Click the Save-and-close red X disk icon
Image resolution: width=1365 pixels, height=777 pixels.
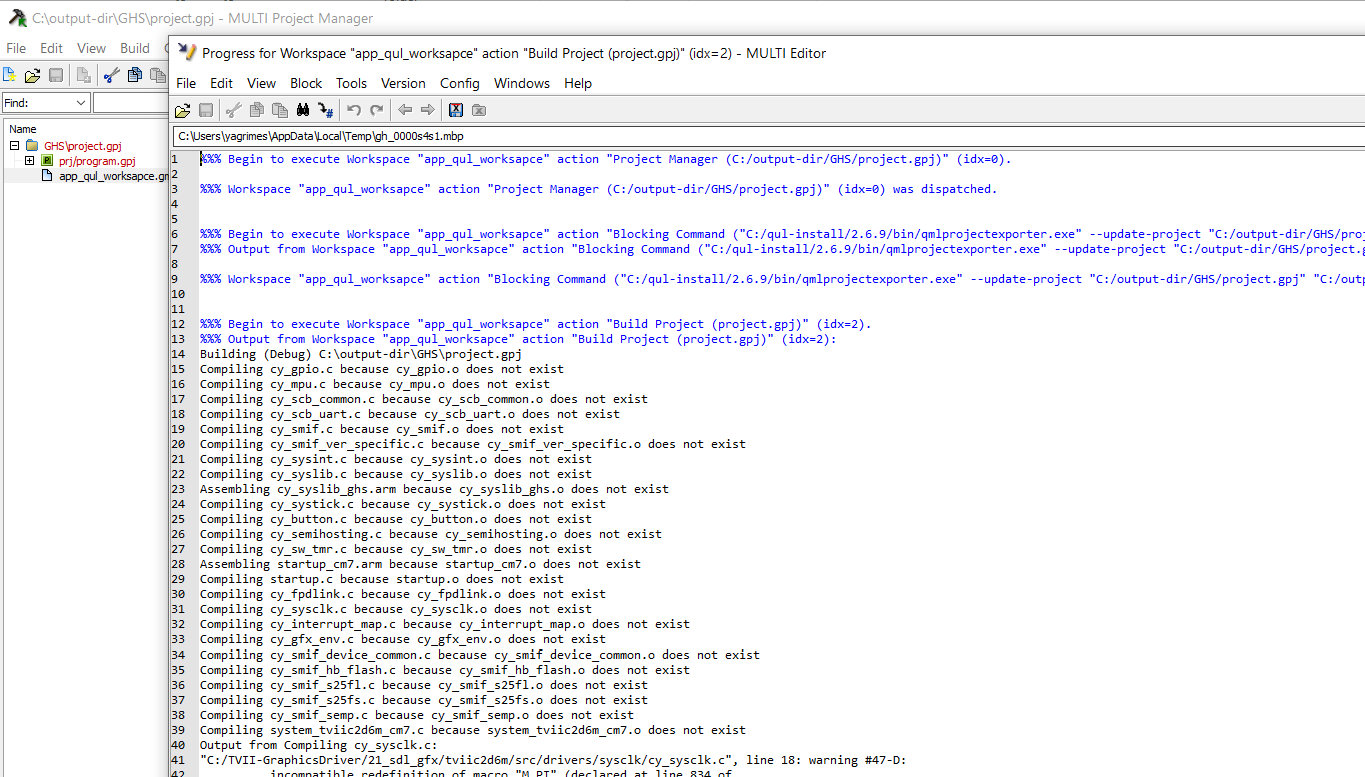click(x=457, y=110)
